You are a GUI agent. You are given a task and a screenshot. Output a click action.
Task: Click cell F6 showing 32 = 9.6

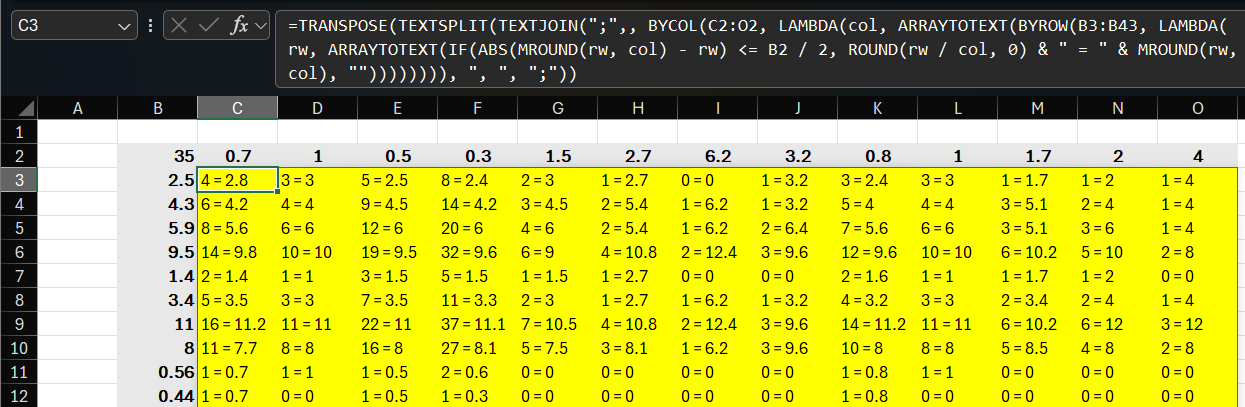click(x=477, y=252)
